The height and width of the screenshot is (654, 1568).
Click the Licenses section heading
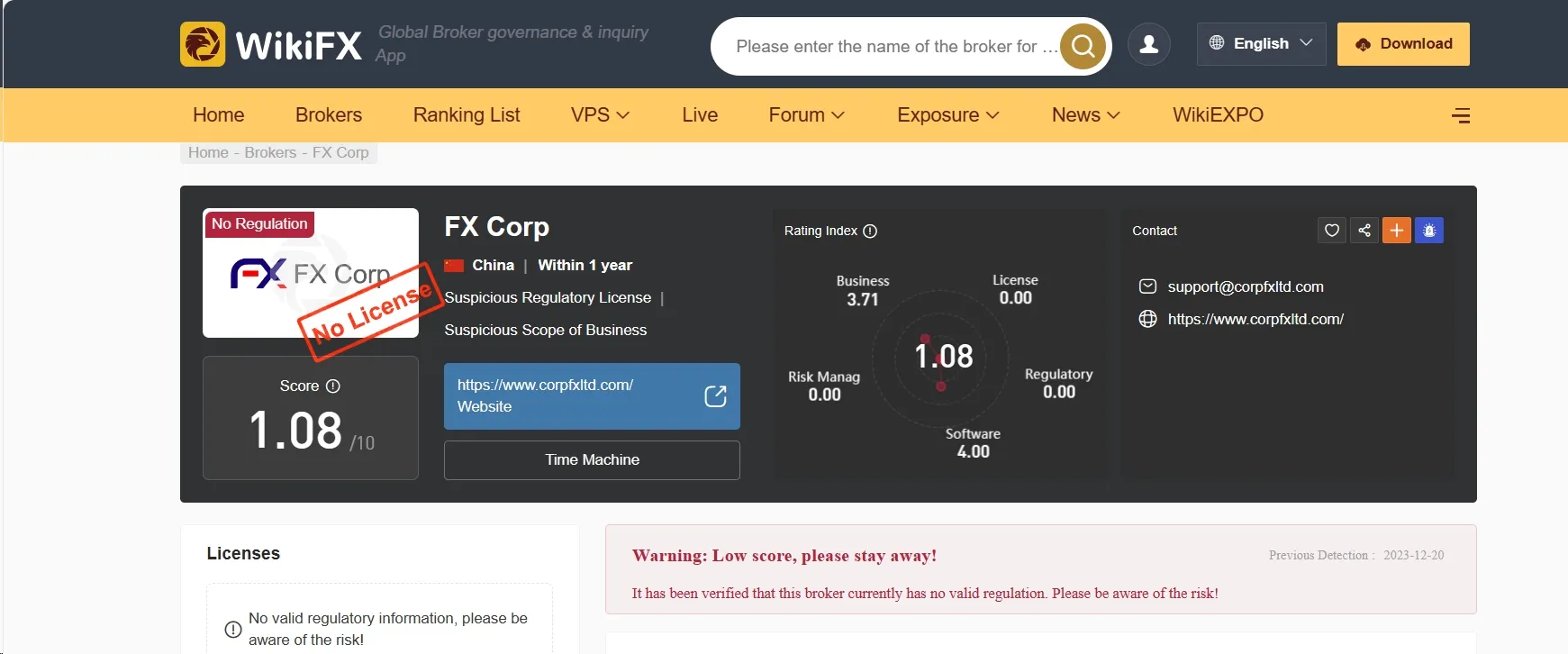tap(243, 553)
